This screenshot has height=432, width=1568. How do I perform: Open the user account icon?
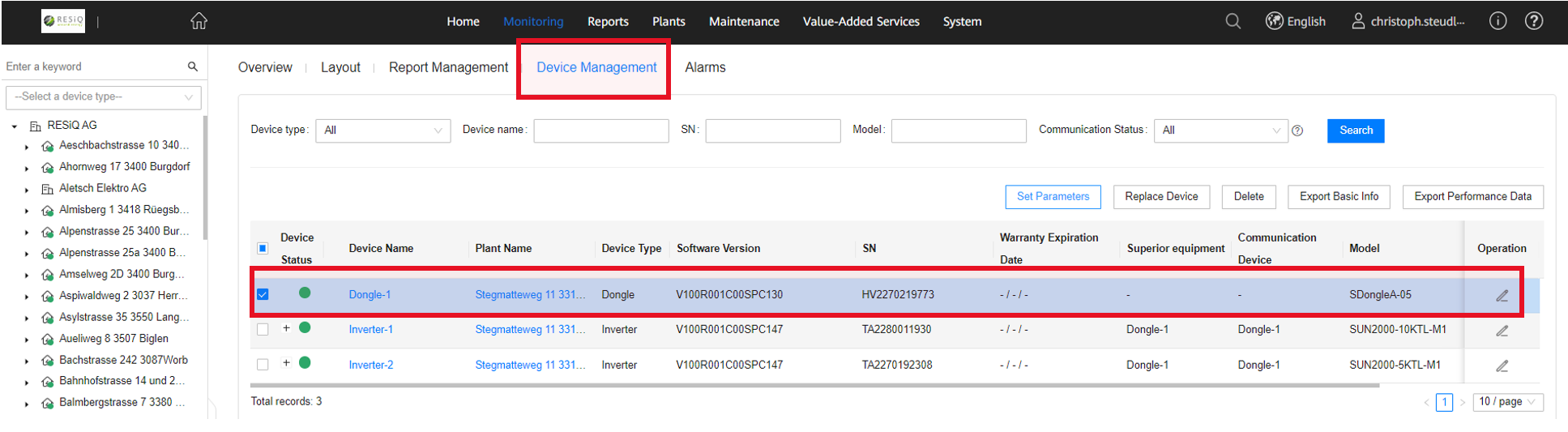(1358, 21)
